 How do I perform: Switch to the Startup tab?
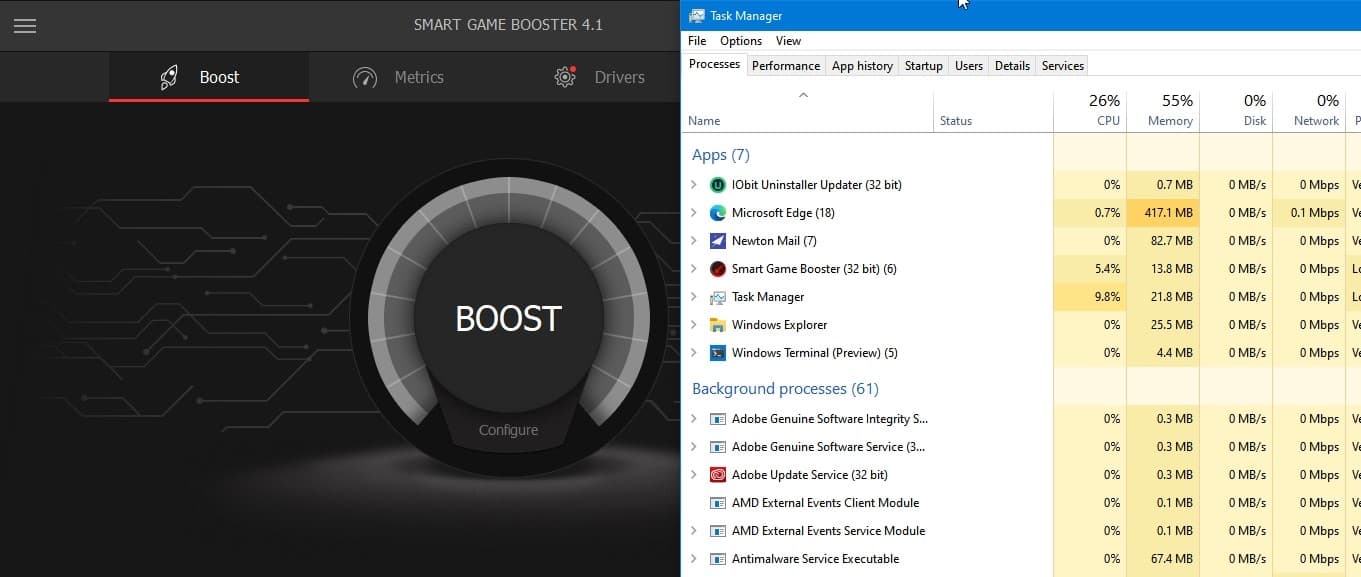[x=923, y=66]
